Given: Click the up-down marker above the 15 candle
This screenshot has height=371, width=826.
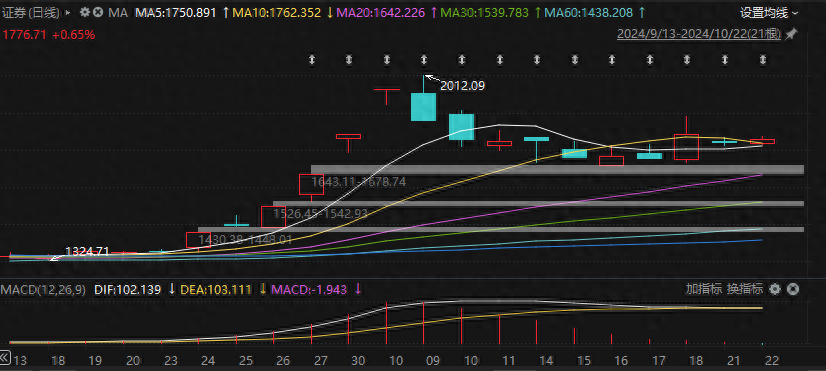Looking at the screenshot, I should coord(574,60).
